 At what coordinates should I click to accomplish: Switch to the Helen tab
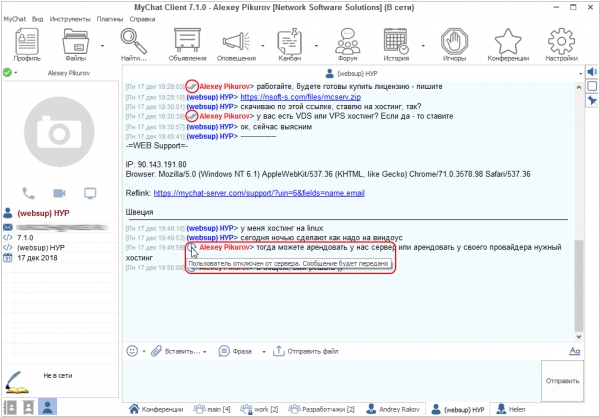(x=510, y=409)
